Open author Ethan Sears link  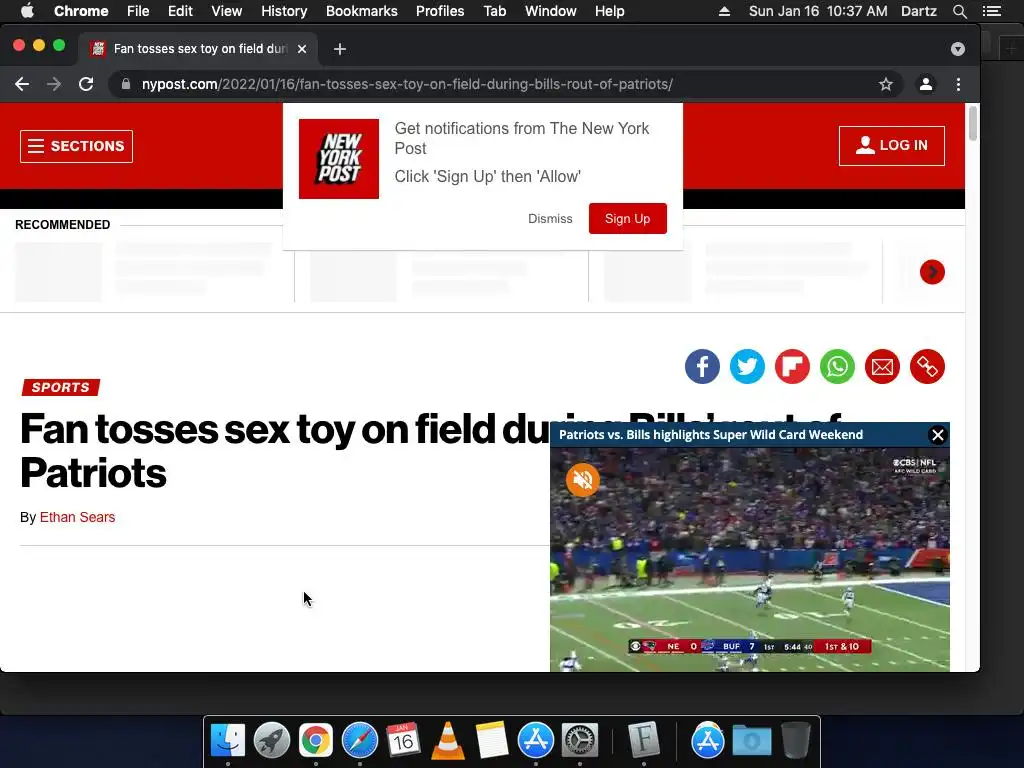point(77,517)
